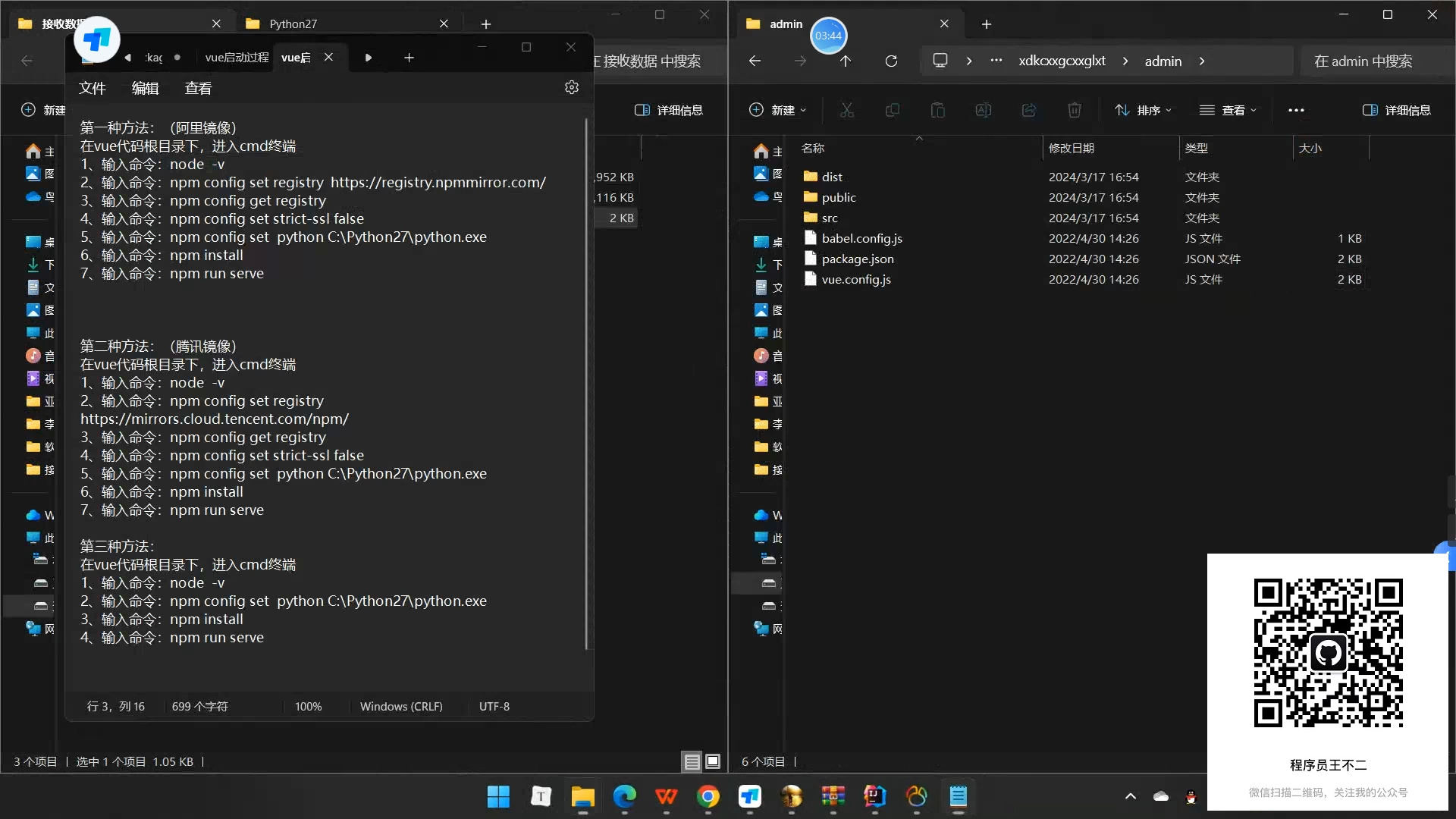Switch to vue启动过程 Notepad tab
The width and height of the screenshot is (1456, 819).
[x=237, y=58]
